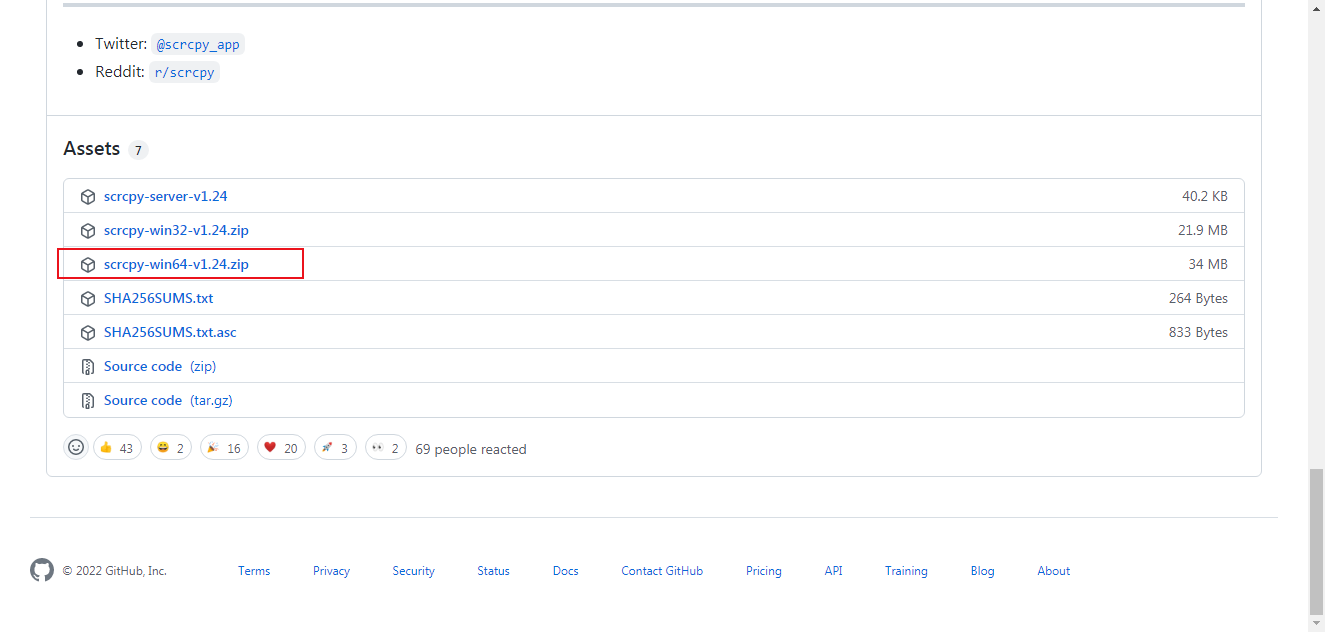This screenshot has height=632, width=1325.
Task: Click the 264 Bytes file size
Action: coord(1198,299)
